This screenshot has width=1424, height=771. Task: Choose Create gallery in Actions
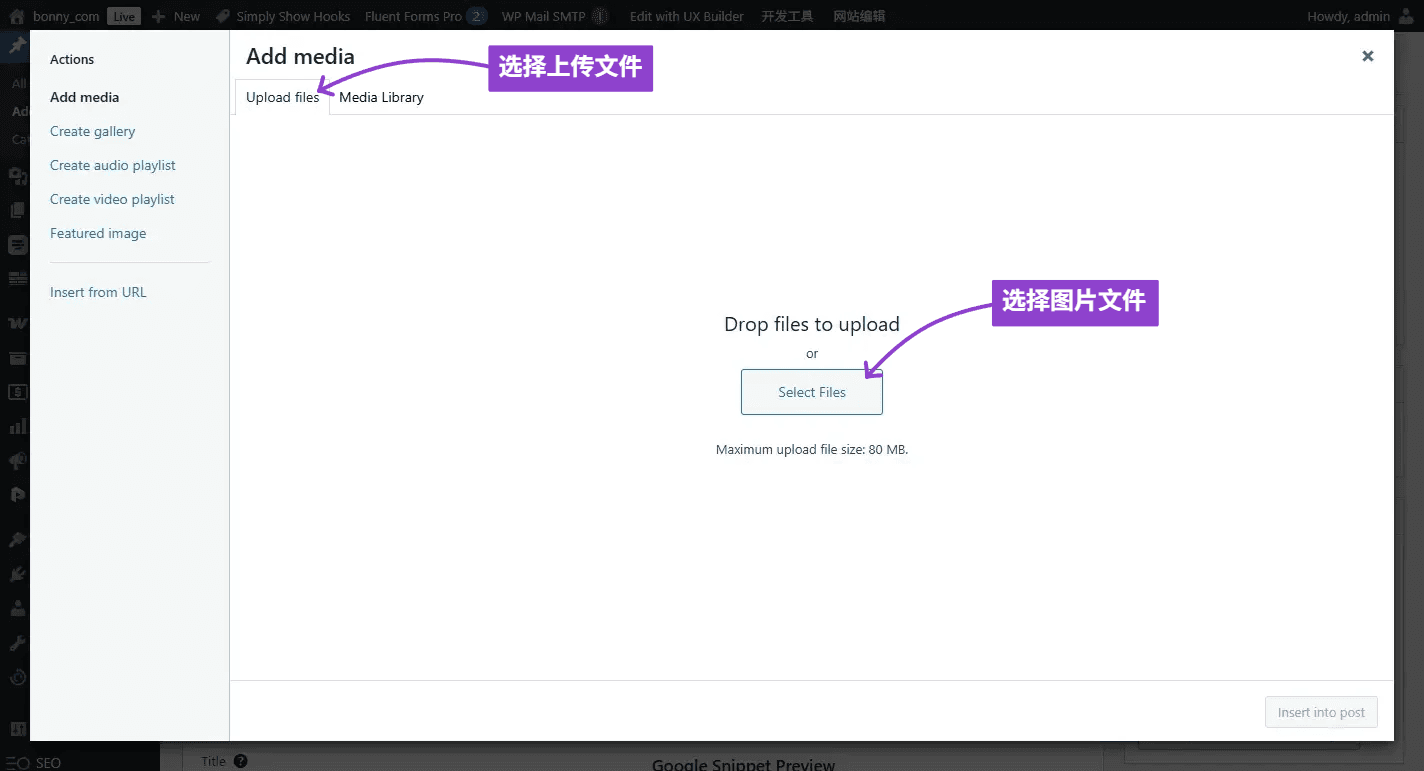click(92, 131)
